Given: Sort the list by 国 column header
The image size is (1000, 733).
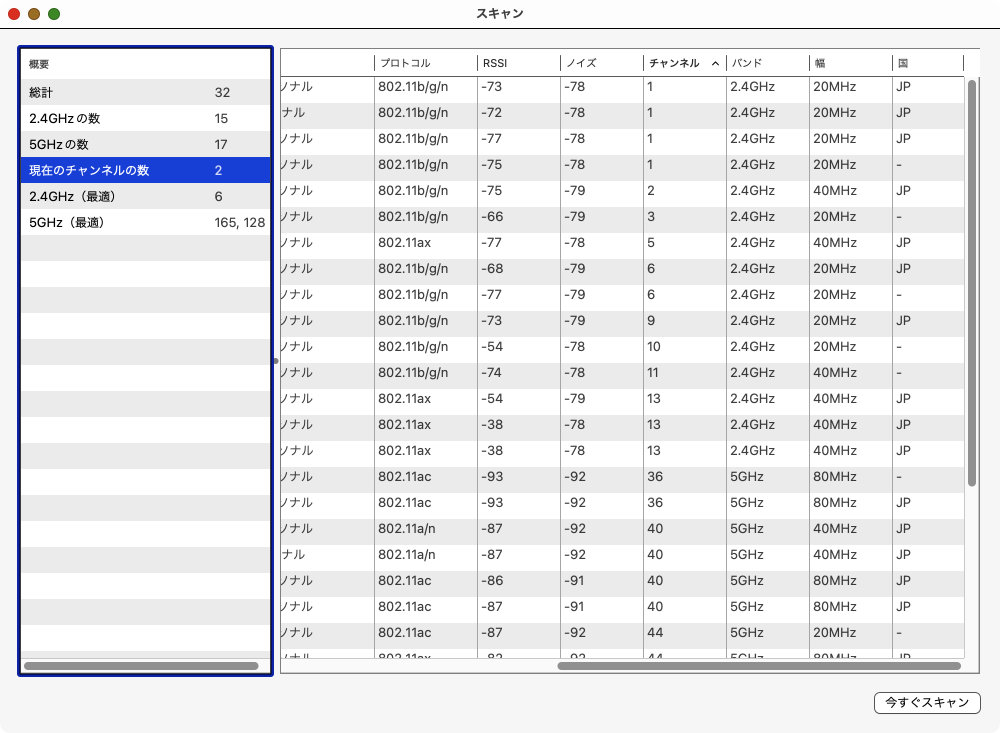Looking at the screenshot, I should [927, 63].
